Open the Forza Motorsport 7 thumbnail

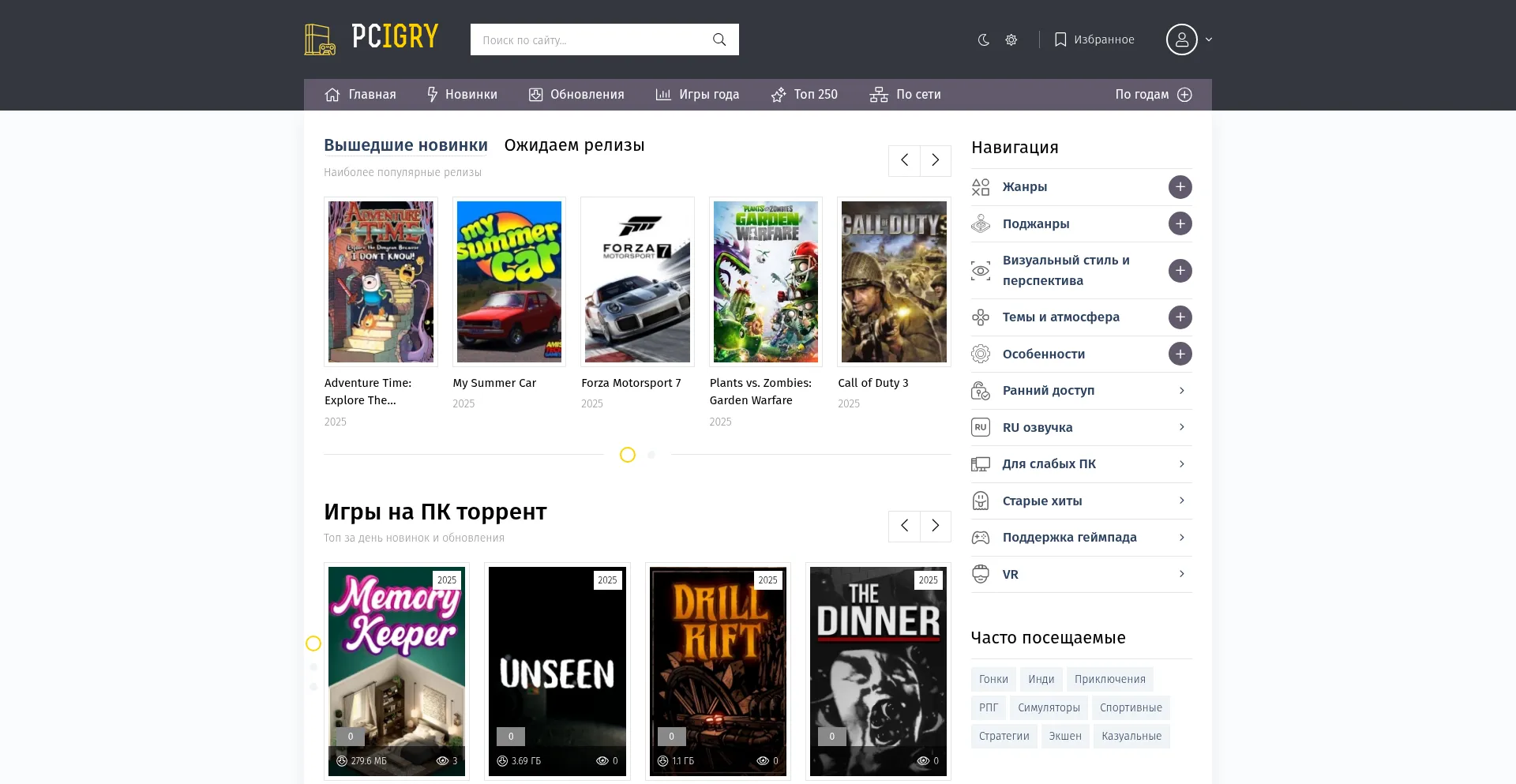pos(637,282)
